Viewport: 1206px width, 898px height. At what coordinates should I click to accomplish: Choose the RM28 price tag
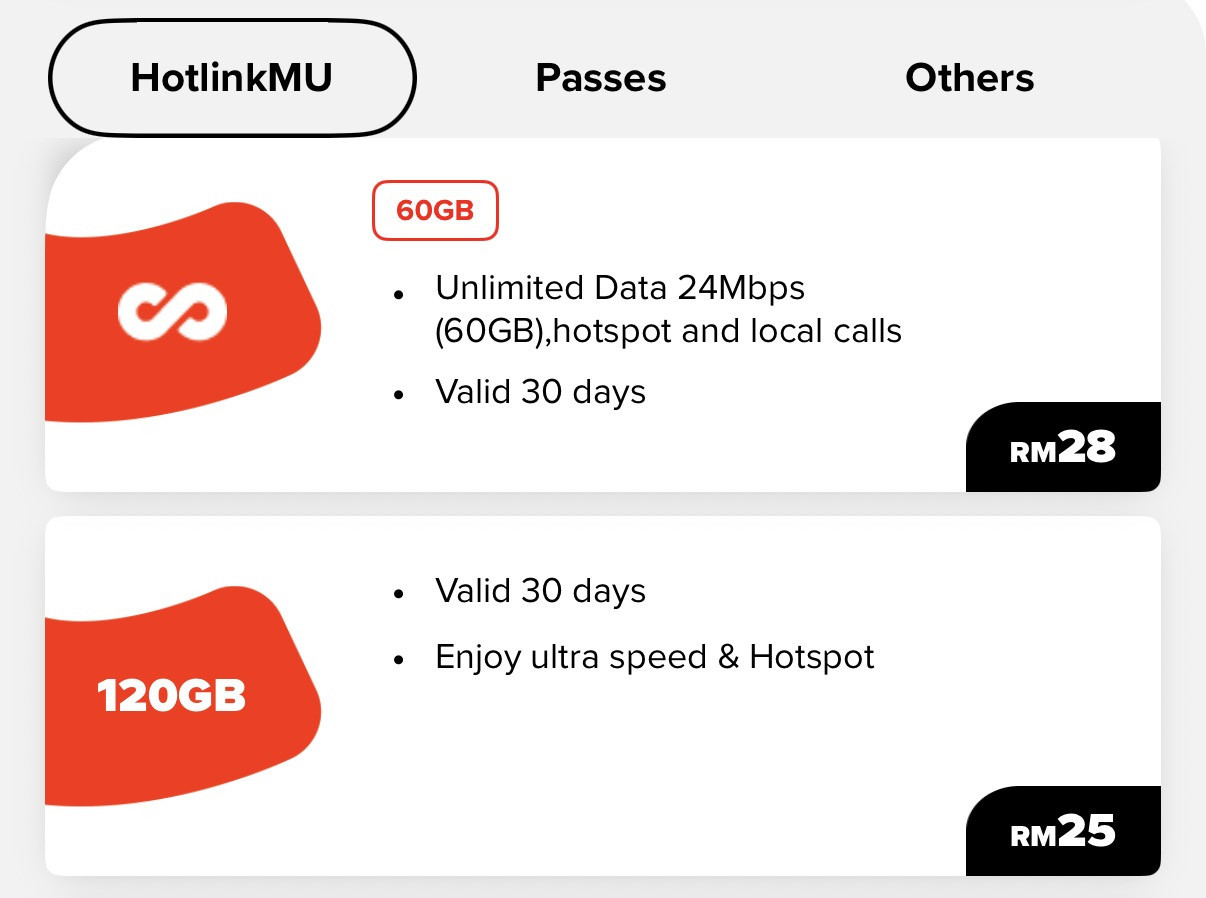point(1063,448)
